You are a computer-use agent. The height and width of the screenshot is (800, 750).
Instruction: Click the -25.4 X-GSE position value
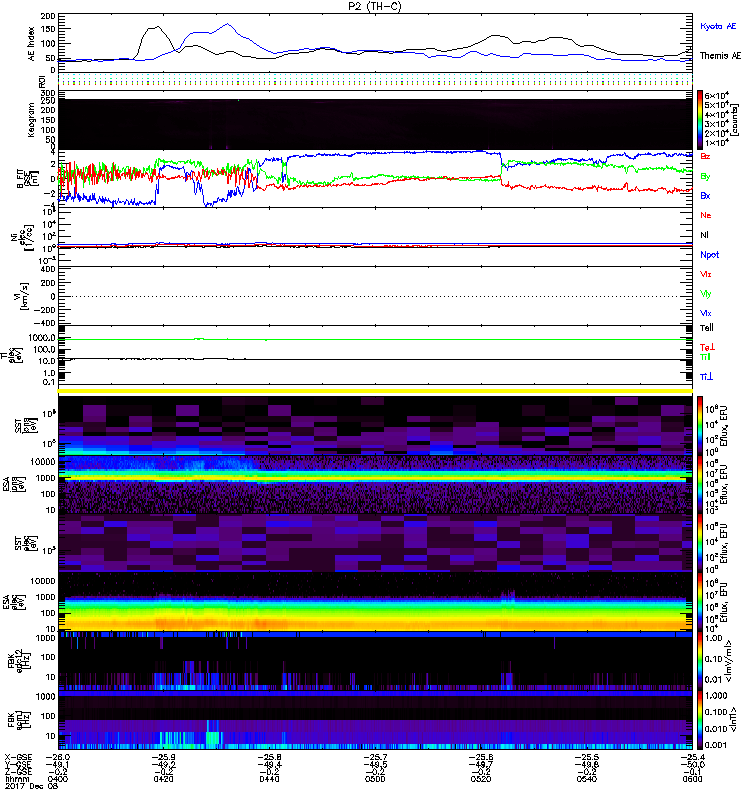[x=692, y=757]
